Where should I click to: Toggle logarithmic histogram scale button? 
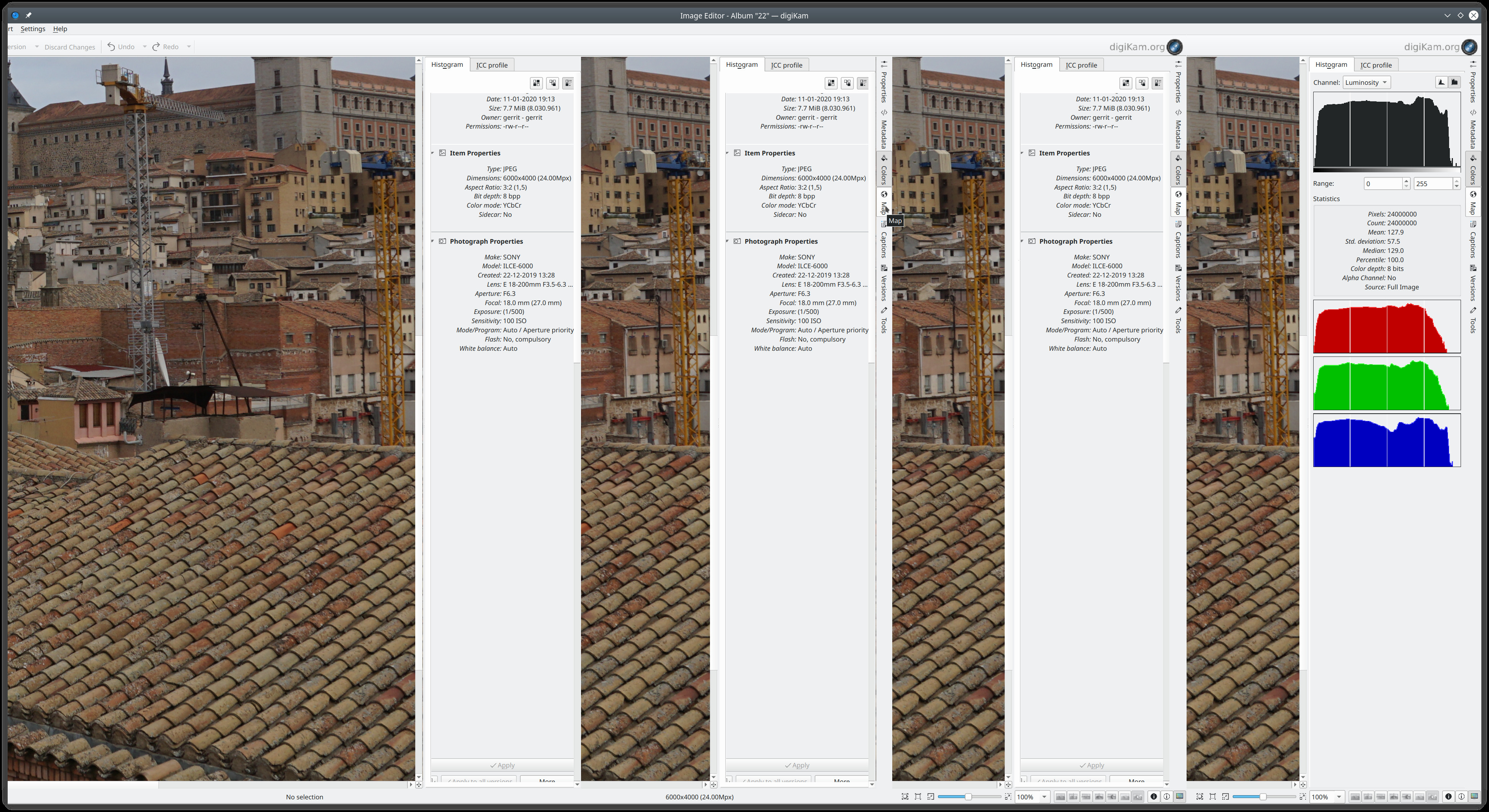point(1454,83)
